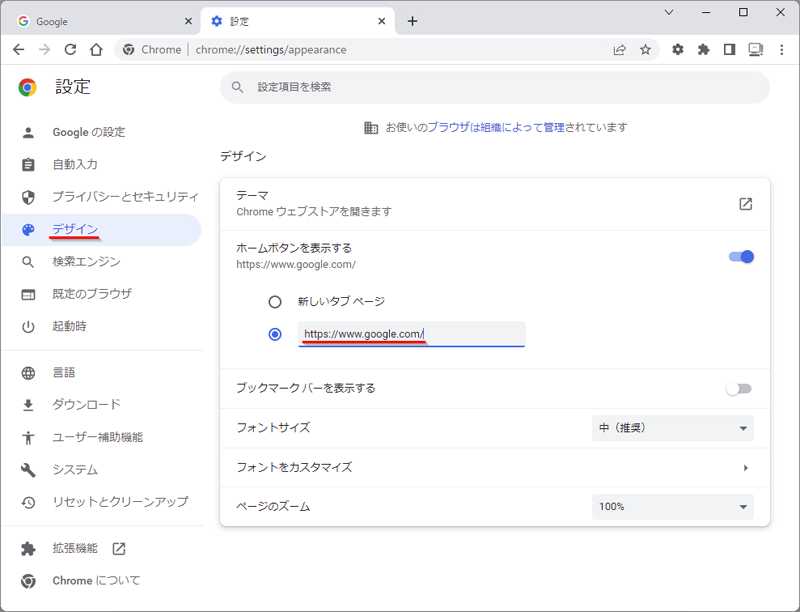This screenshot has width=800, height=612.
Task: Click the power icon beside 起動時
Action: 28,326
